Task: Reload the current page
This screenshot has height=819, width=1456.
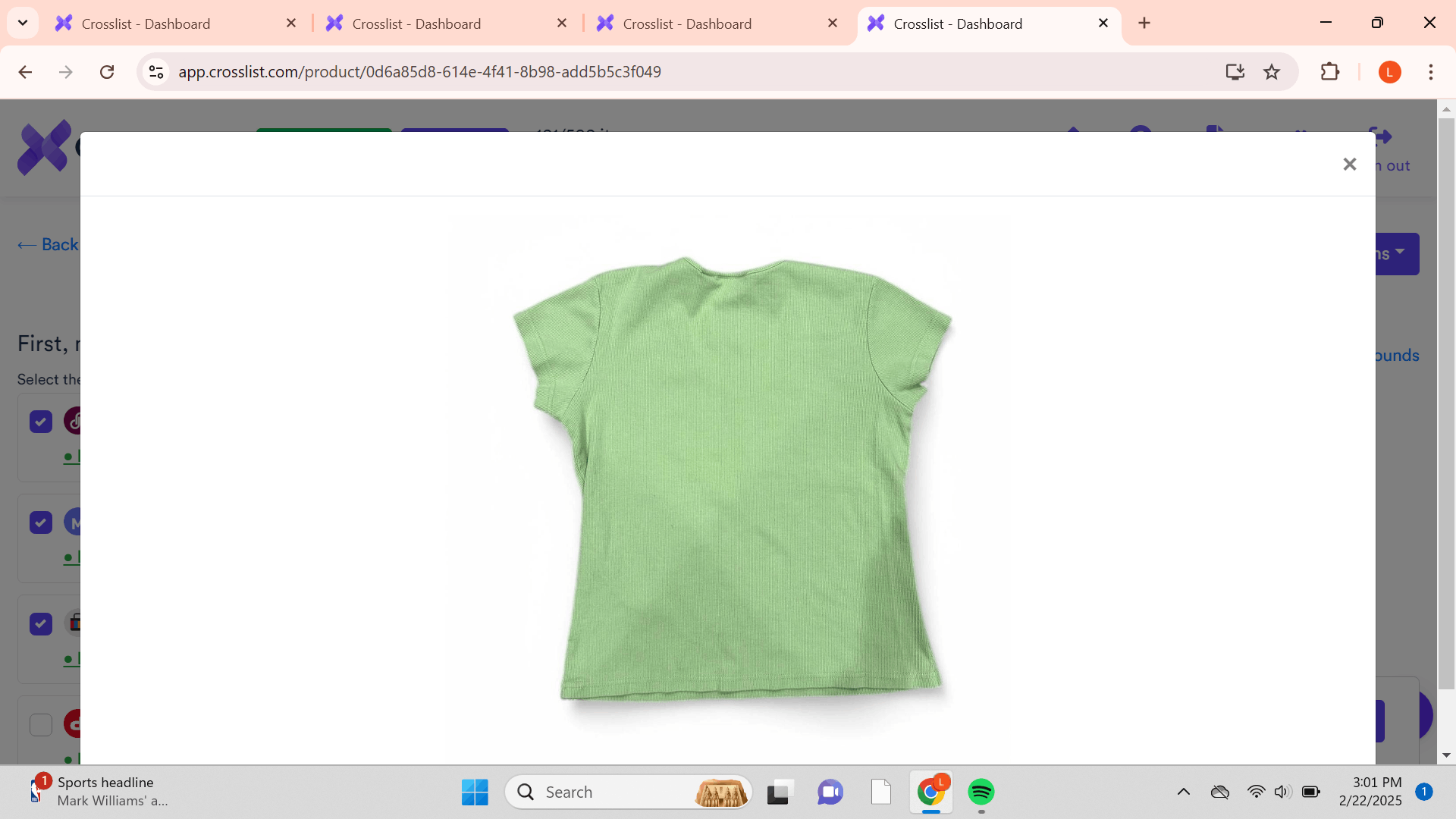Action: [107, 72]
